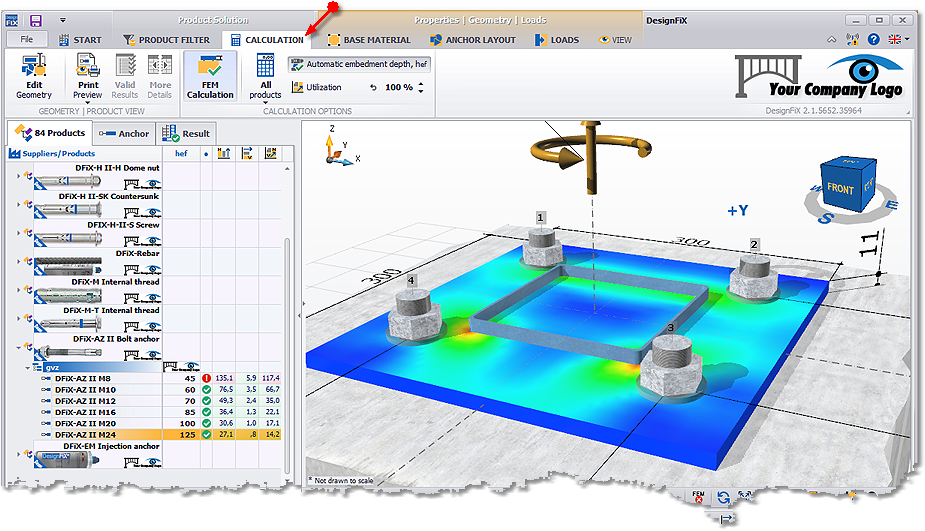925x531 pixels.
Task: Select the CALCULATION ribbon tab
Action: coord(267,40)
